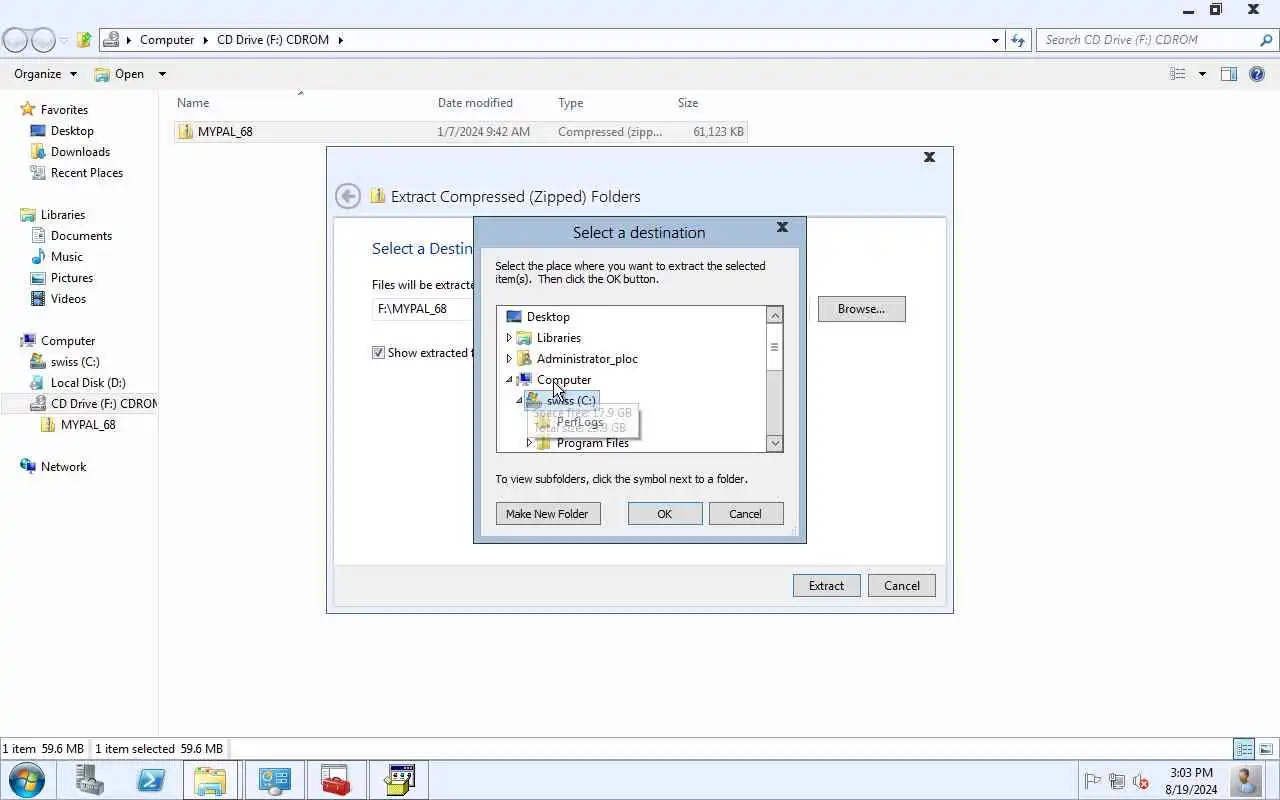Screen dimensions: 1280x800
Task: Open the dropdown arrow next to Open
Action: tap(162, 74)
